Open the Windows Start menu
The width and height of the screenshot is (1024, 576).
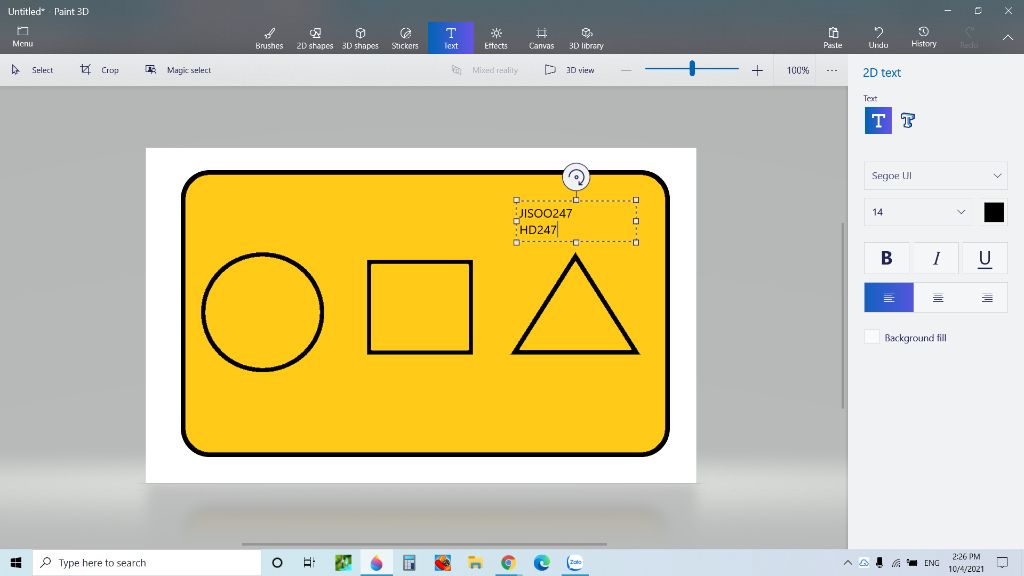(x=16, y=562)
